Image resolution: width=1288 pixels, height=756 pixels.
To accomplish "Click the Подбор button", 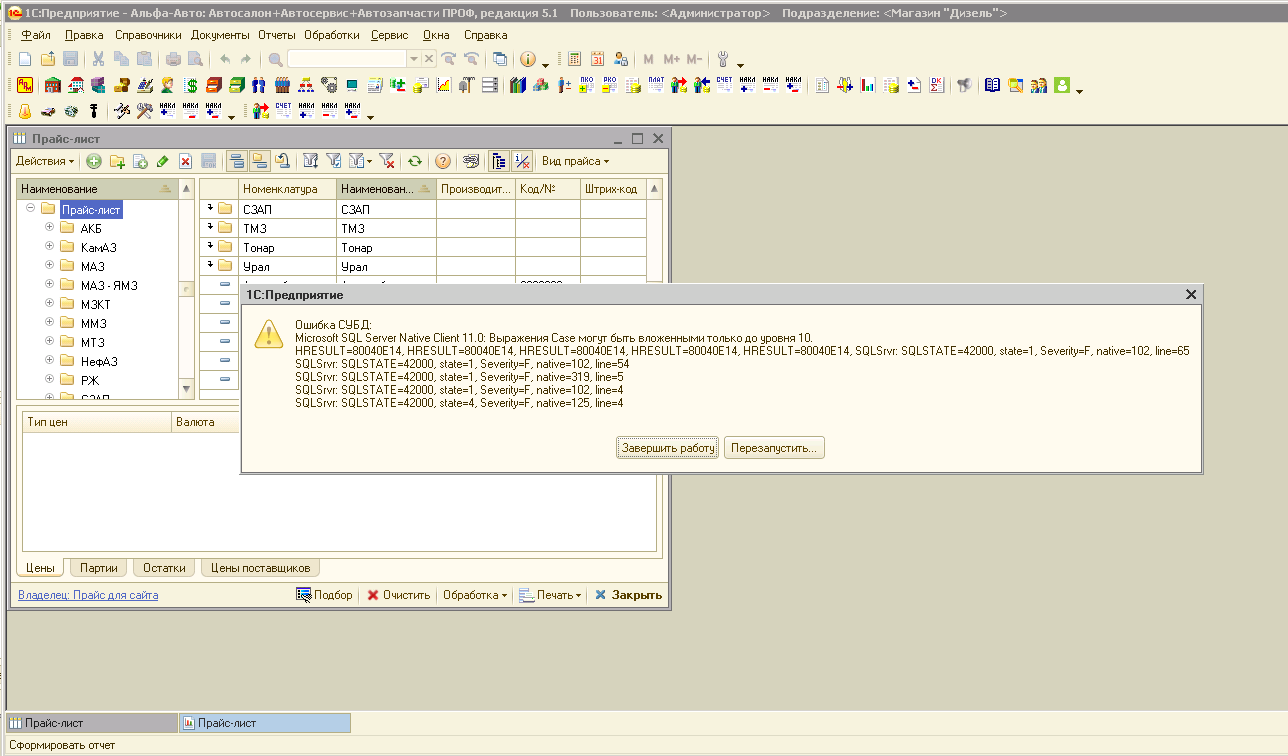I will point(324,595).
